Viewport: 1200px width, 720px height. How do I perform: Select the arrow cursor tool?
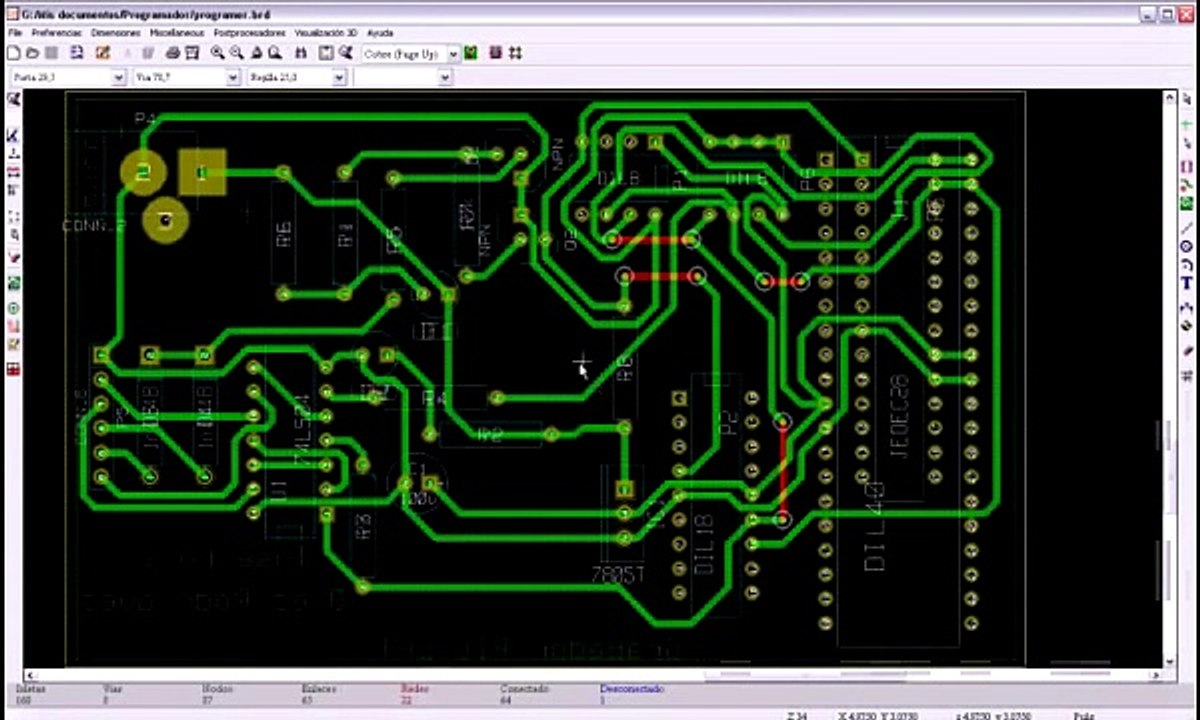click(1187, 97)
